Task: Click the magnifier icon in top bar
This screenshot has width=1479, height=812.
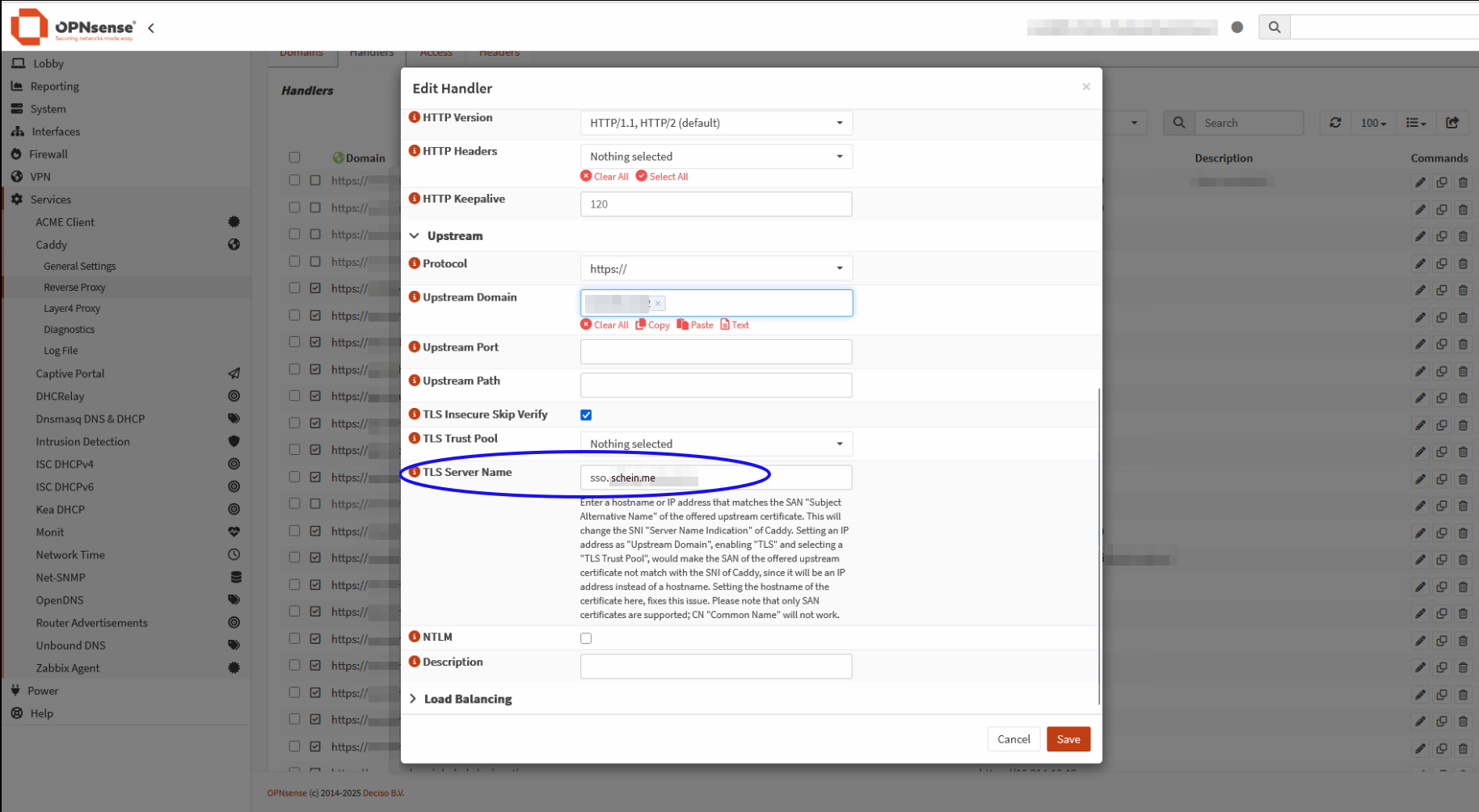Action: pos(1274,27)
